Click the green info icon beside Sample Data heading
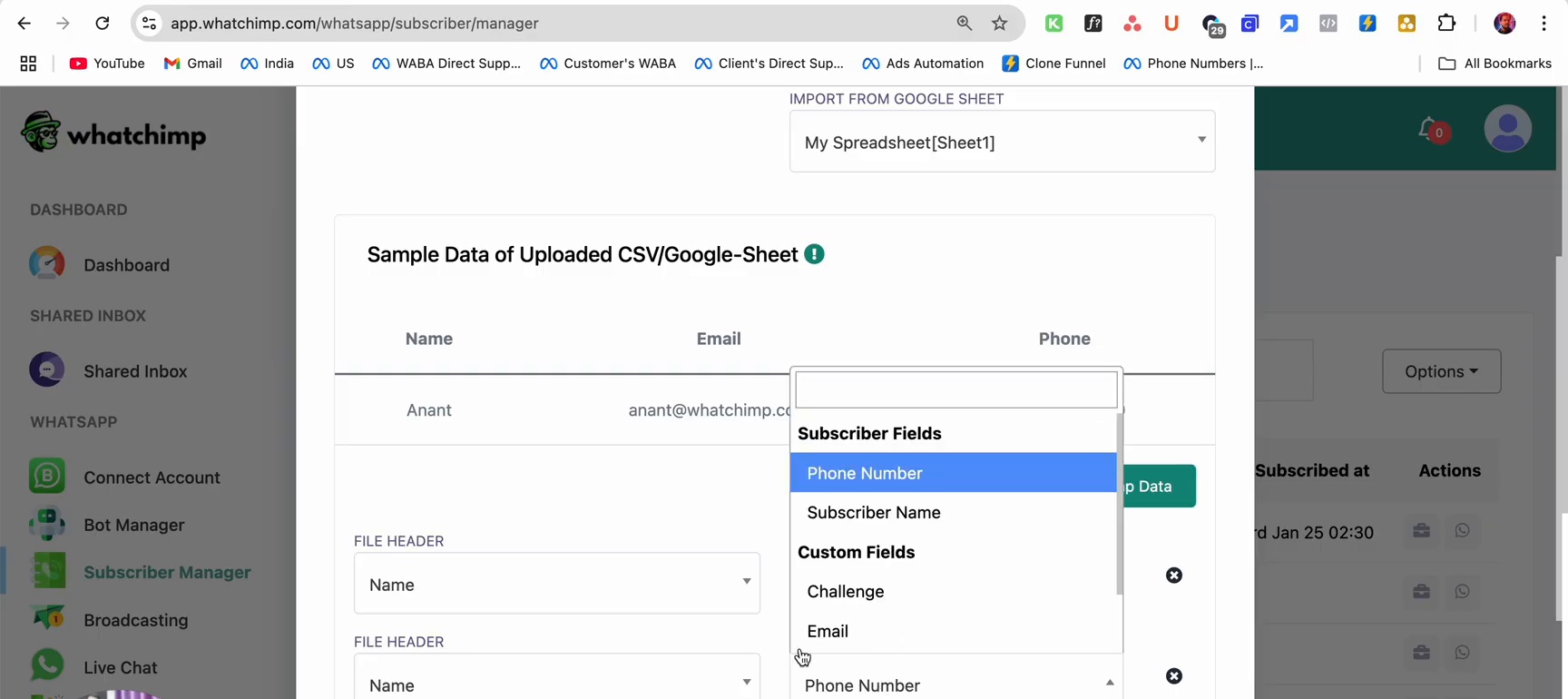 [x=815, y=254]
